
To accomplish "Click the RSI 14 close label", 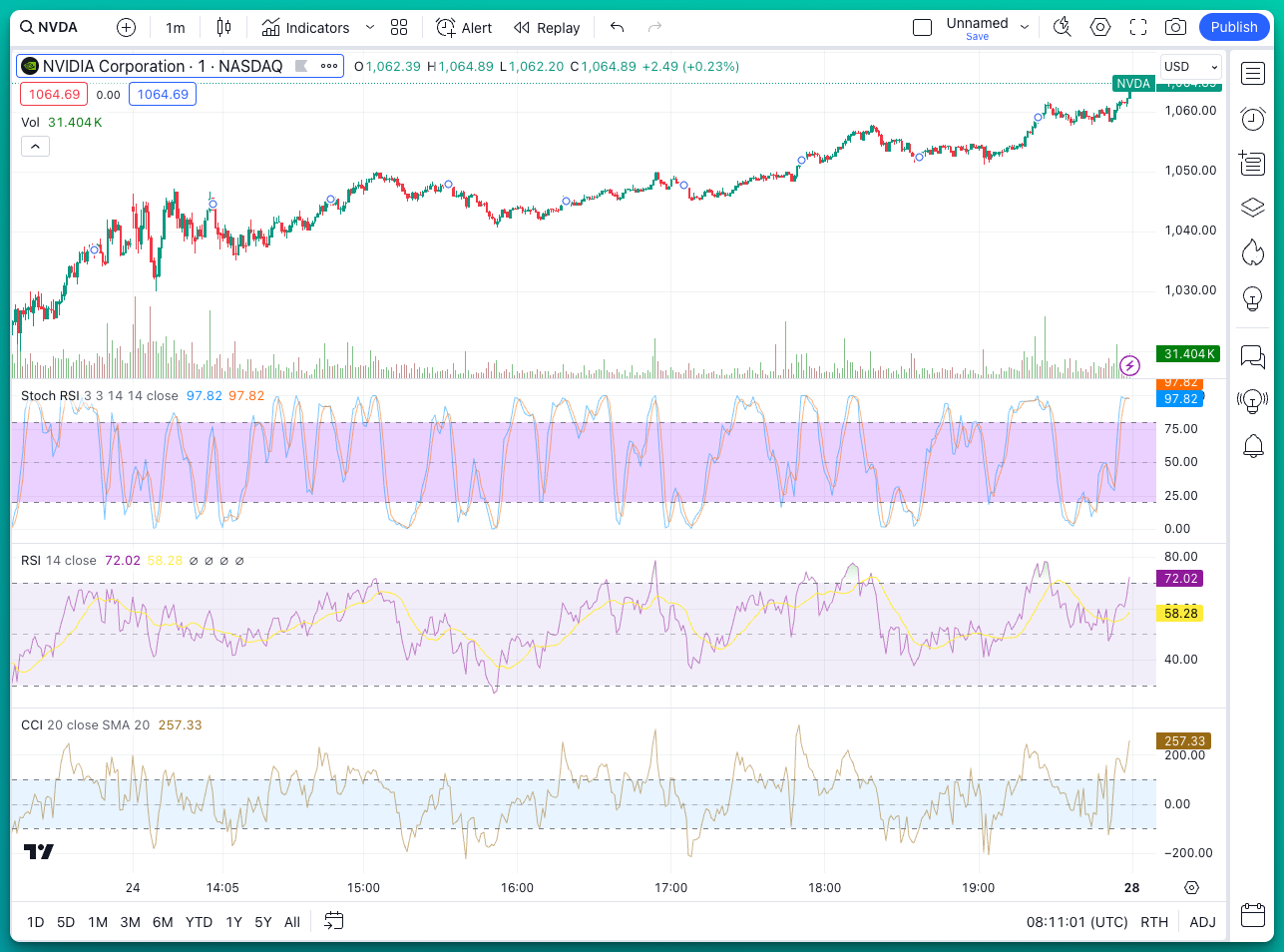I will (x=58, y=561).
